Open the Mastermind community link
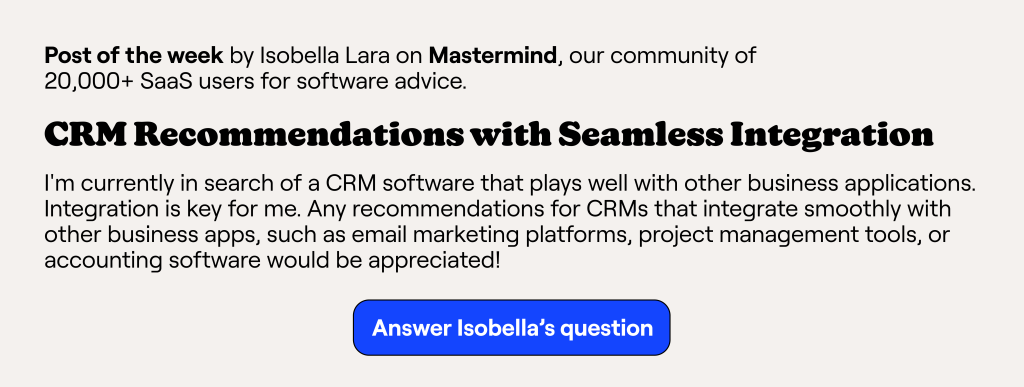The width and height of the screenshot is (1024, 387). 492,55
